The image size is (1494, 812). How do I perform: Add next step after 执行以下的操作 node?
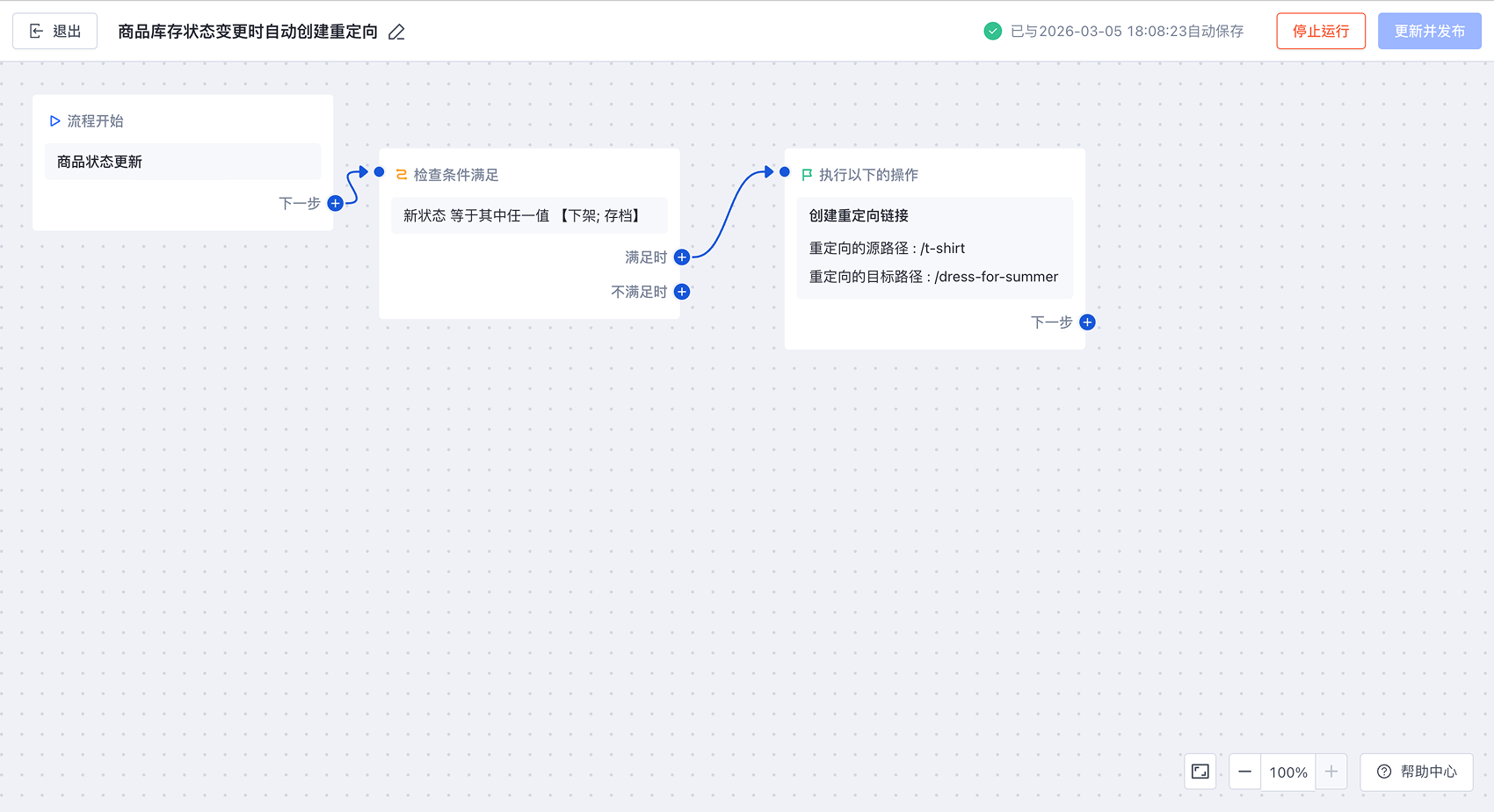click(x=1087, y=323)
